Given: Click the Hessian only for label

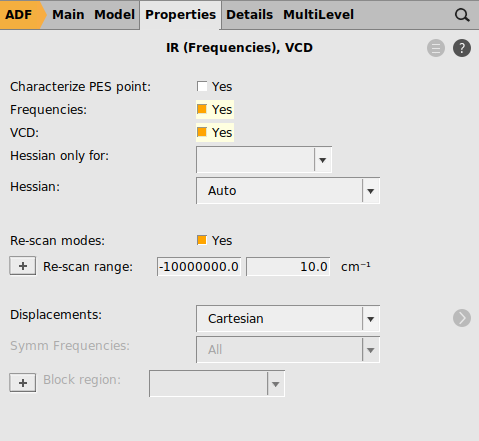Looking at the screenshot, I should [60, 156].
